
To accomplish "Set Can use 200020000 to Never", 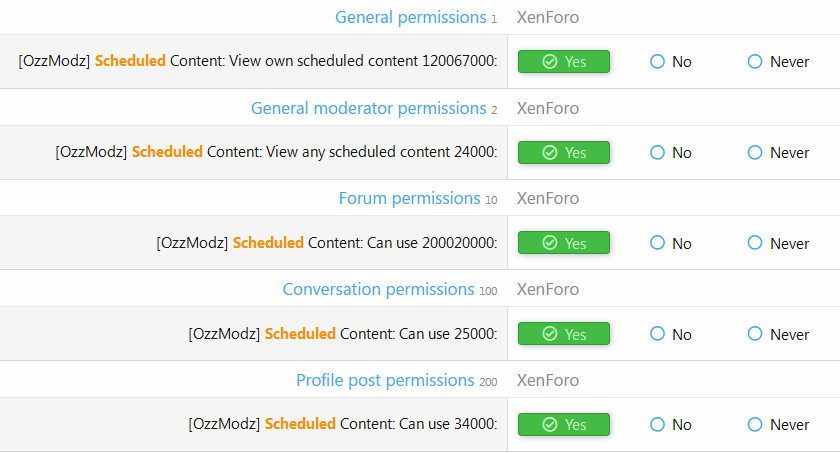I will pos(756,243).
